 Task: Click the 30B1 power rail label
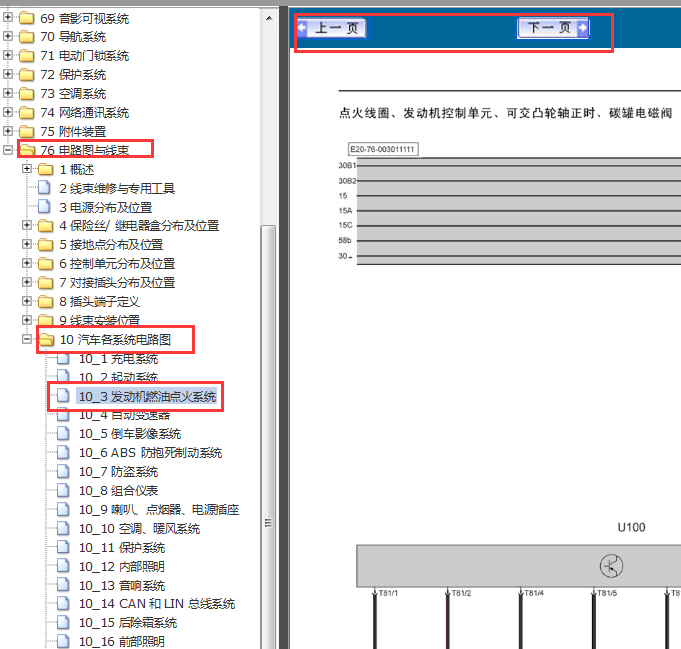click(347, 166)
